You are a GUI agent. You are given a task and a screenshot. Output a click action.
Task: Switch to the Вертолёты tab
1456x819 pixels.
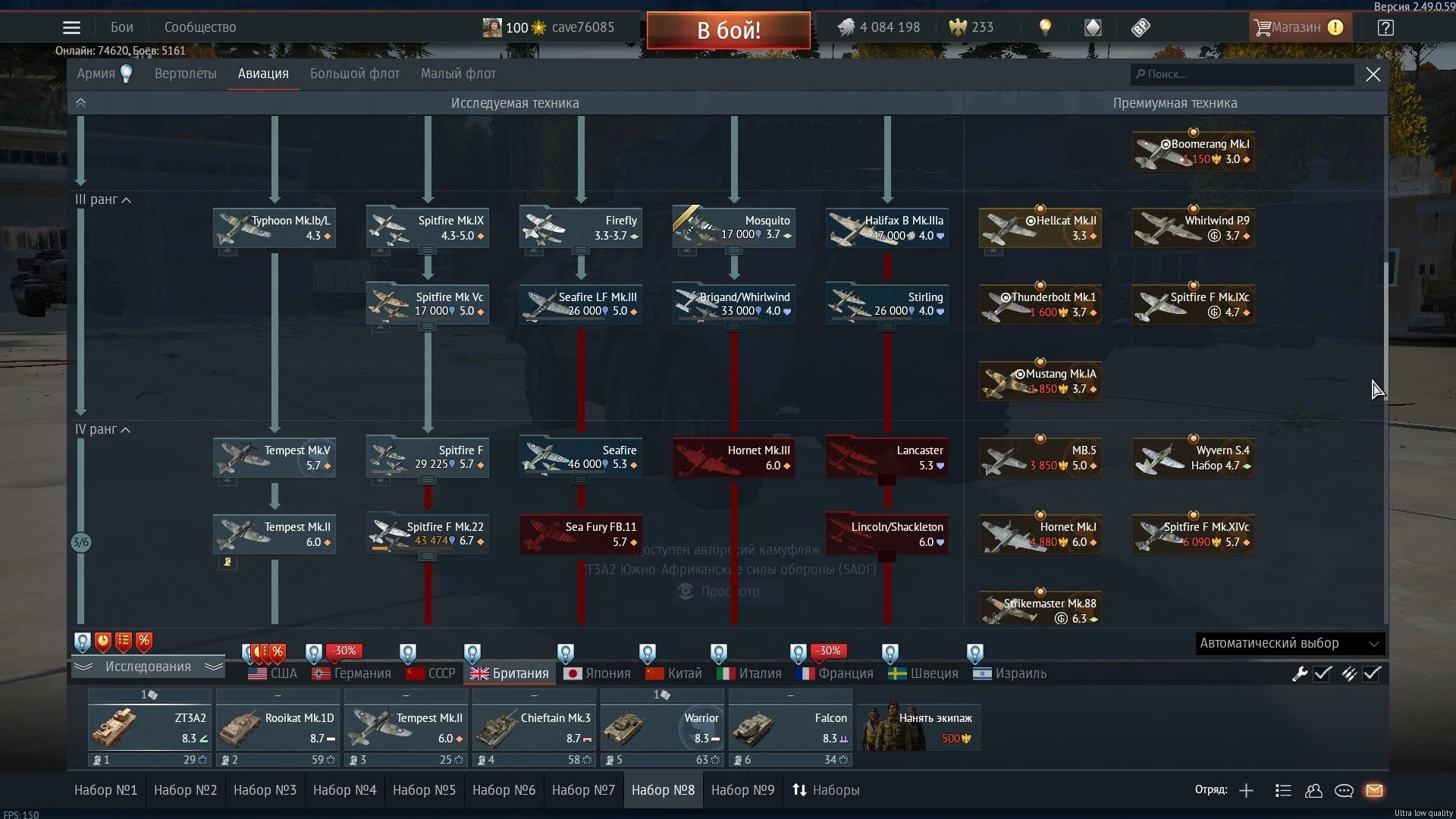[x=185, y=74]
